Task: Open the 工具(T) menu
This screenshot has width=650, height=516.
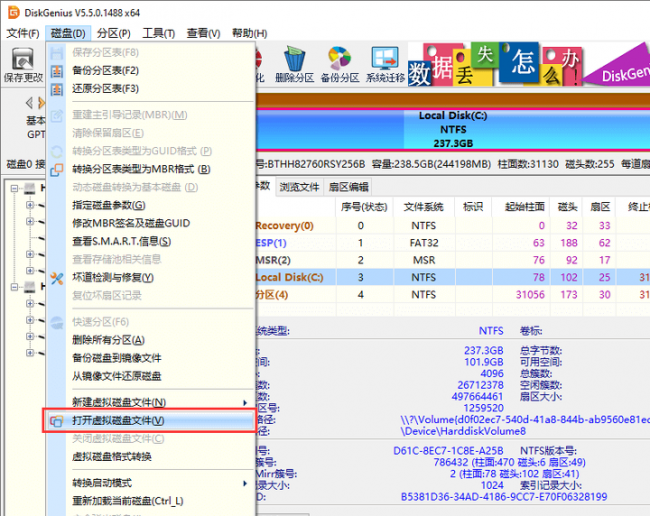Action: [158, 33]
